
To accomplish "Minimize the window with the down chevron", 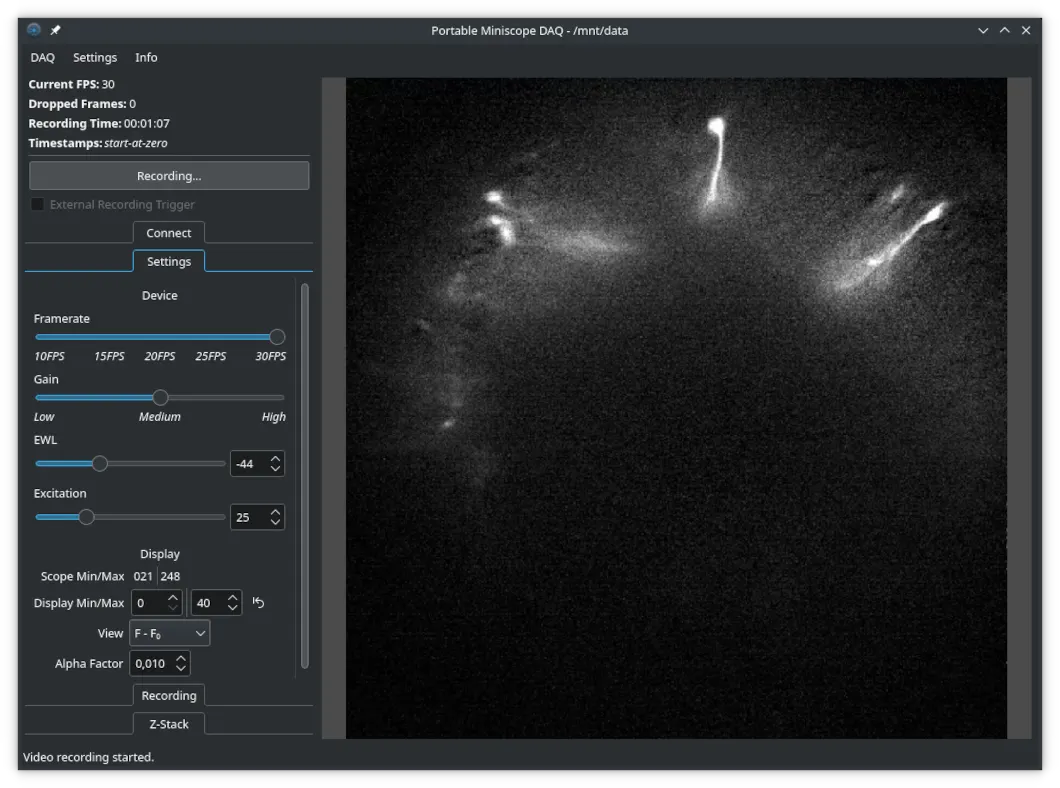I will pyautogui.click(x=983, y=30).
